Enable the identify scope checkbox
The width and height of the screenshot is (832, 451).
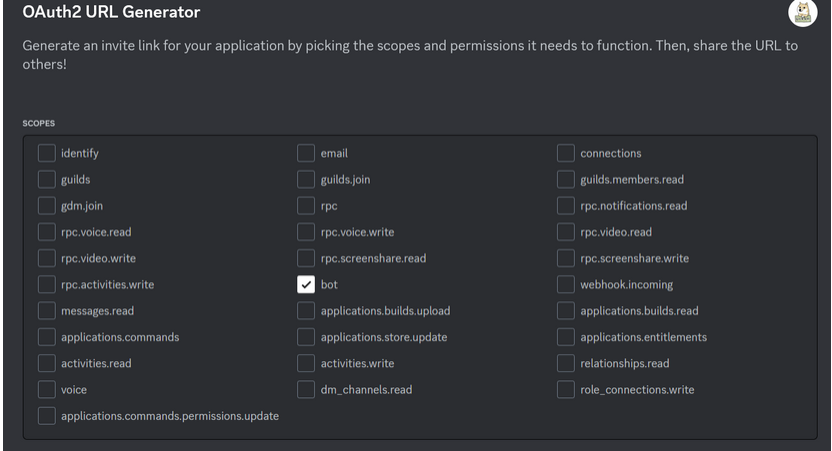[47, 153]
